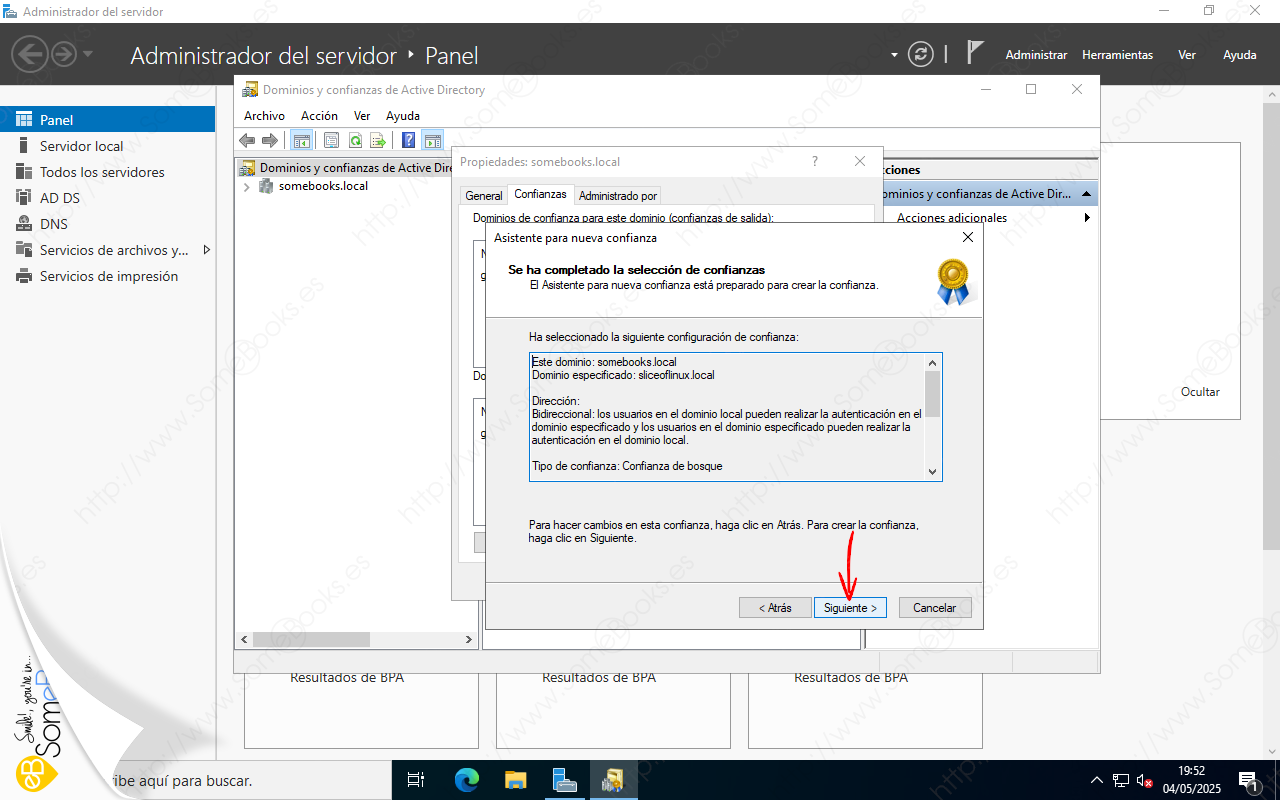Select AD DS in the left sidebar
The width and height of the screenshot is (1280, 800).
pyautogui.click(x=60, y=198)
